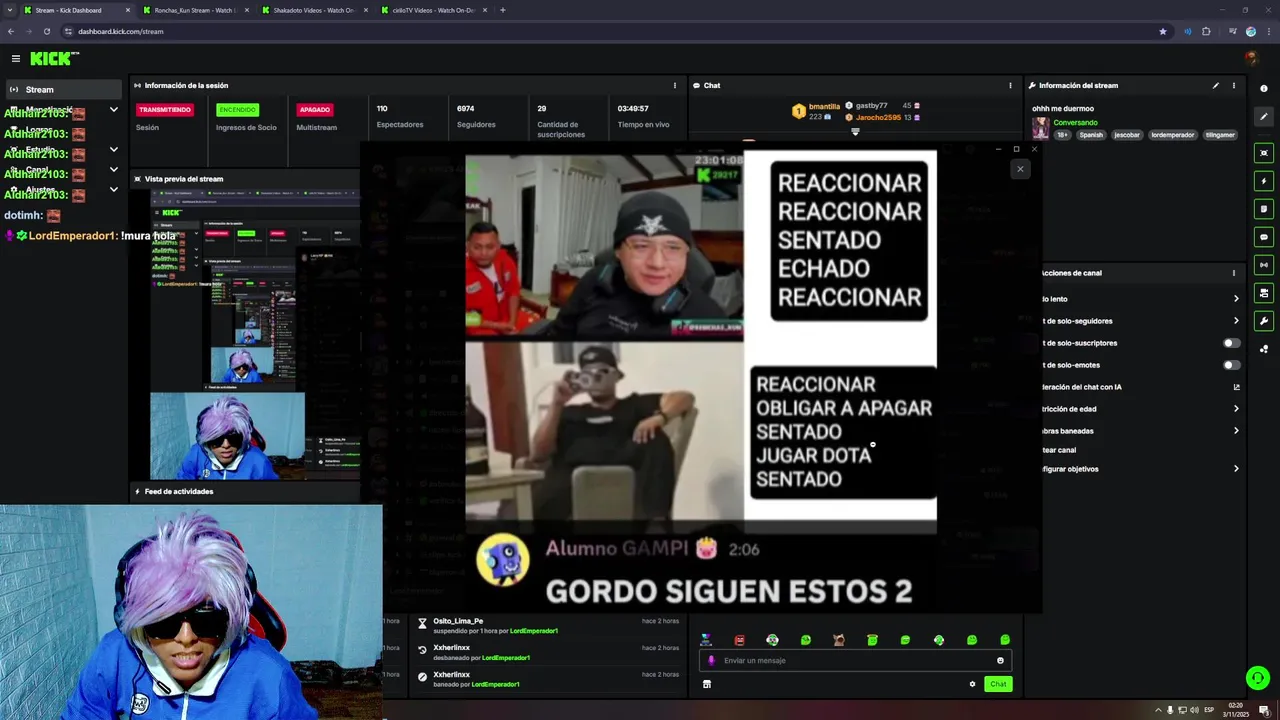Screen dimensions: 1280x720
Task: Click the pencil icon in right toolbar
Action: pos(1264,117)
